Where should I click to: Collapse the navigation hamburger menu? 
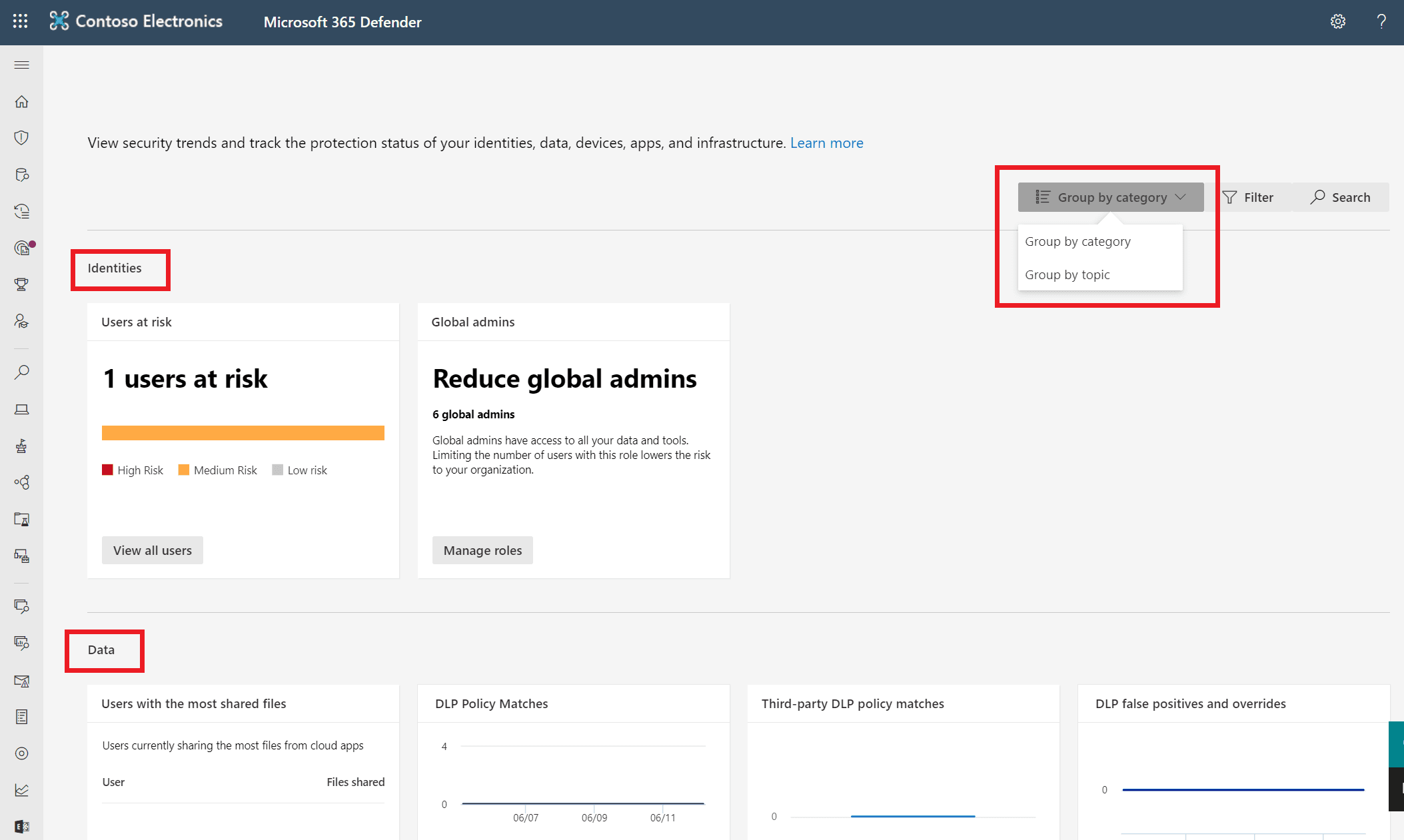[21, 65]
